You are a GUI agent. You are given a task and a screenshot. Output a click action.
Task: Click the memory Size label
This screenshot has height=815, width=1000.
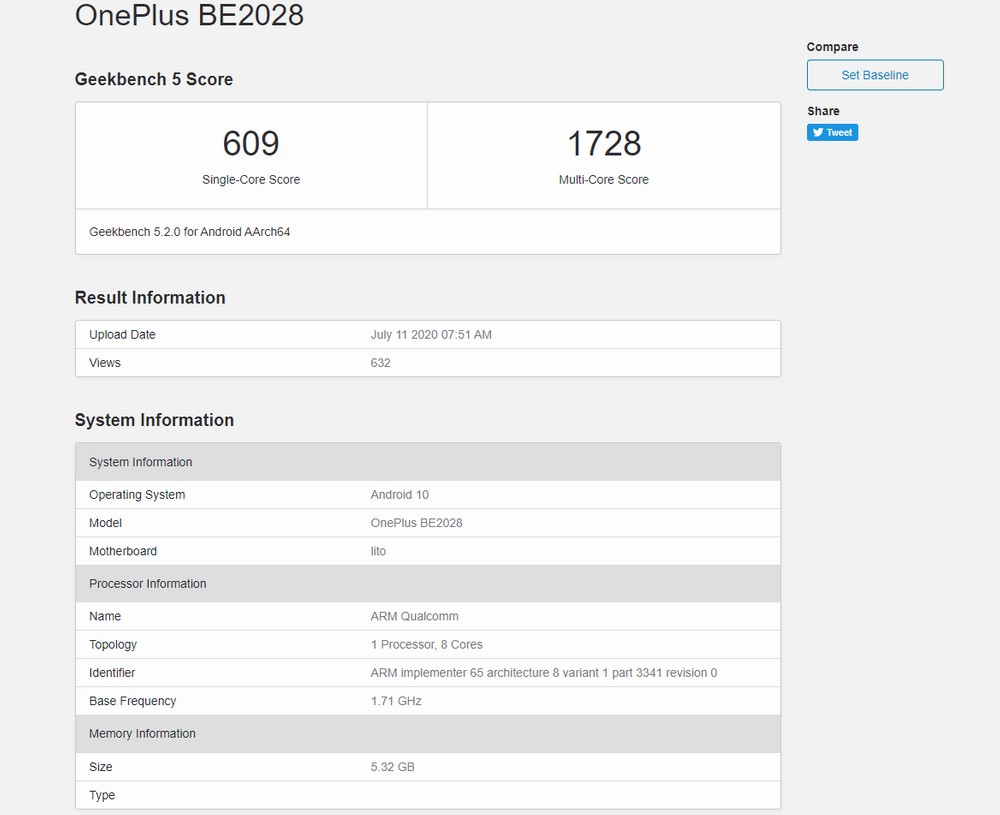tap(101, 767)
